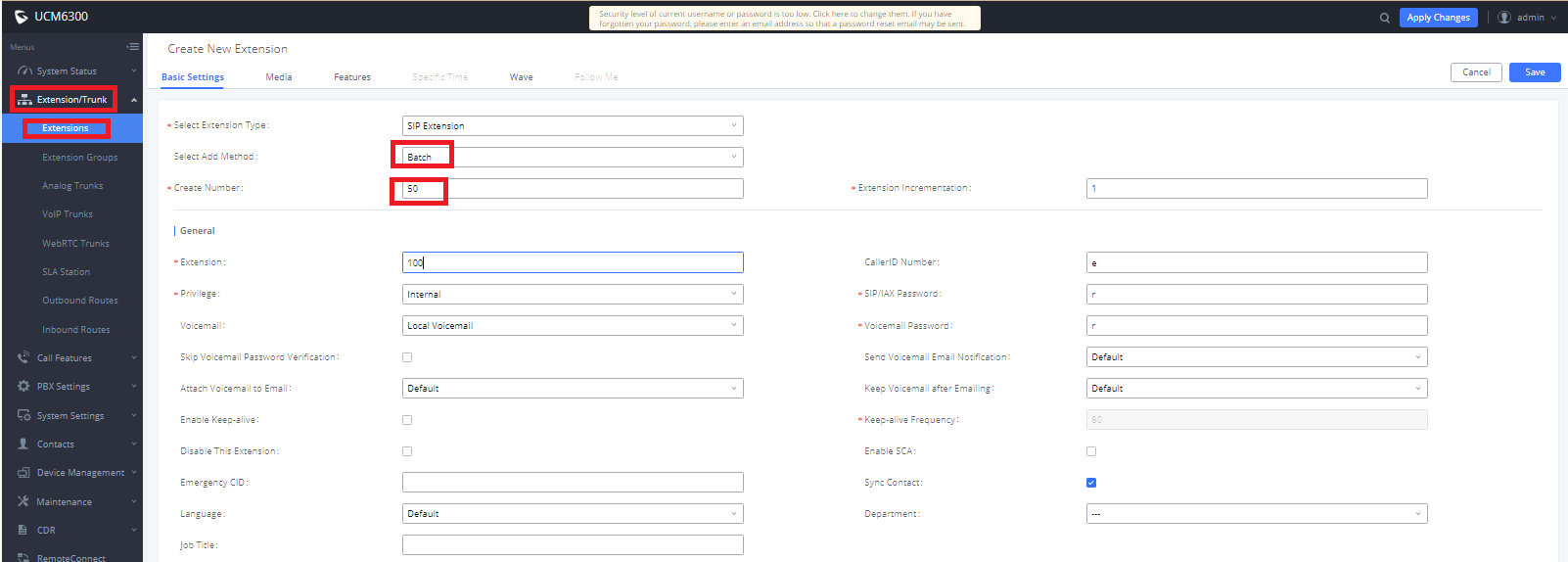Click the SIP/IAX Password field
Image resolution: width=1568 pixels, height=562 pixels.
pos(1257,294)
